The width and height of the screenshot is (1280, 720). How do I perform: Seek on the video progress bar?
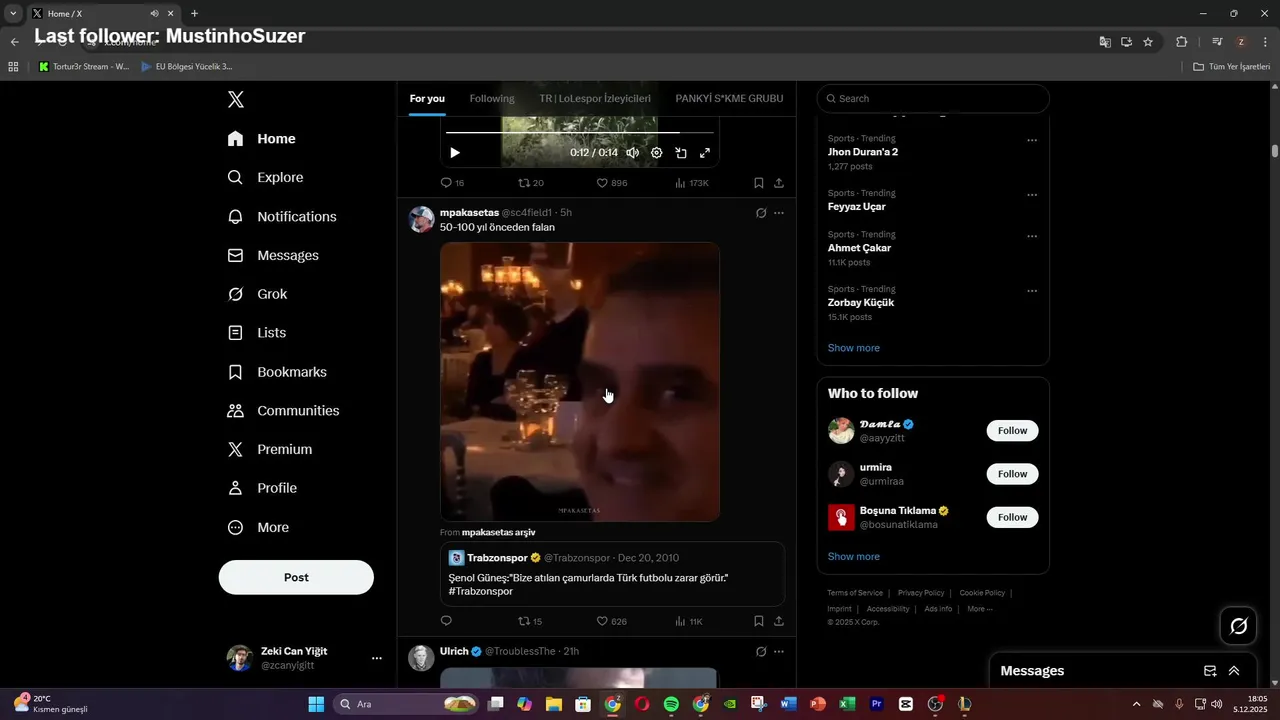coord(580,132)
